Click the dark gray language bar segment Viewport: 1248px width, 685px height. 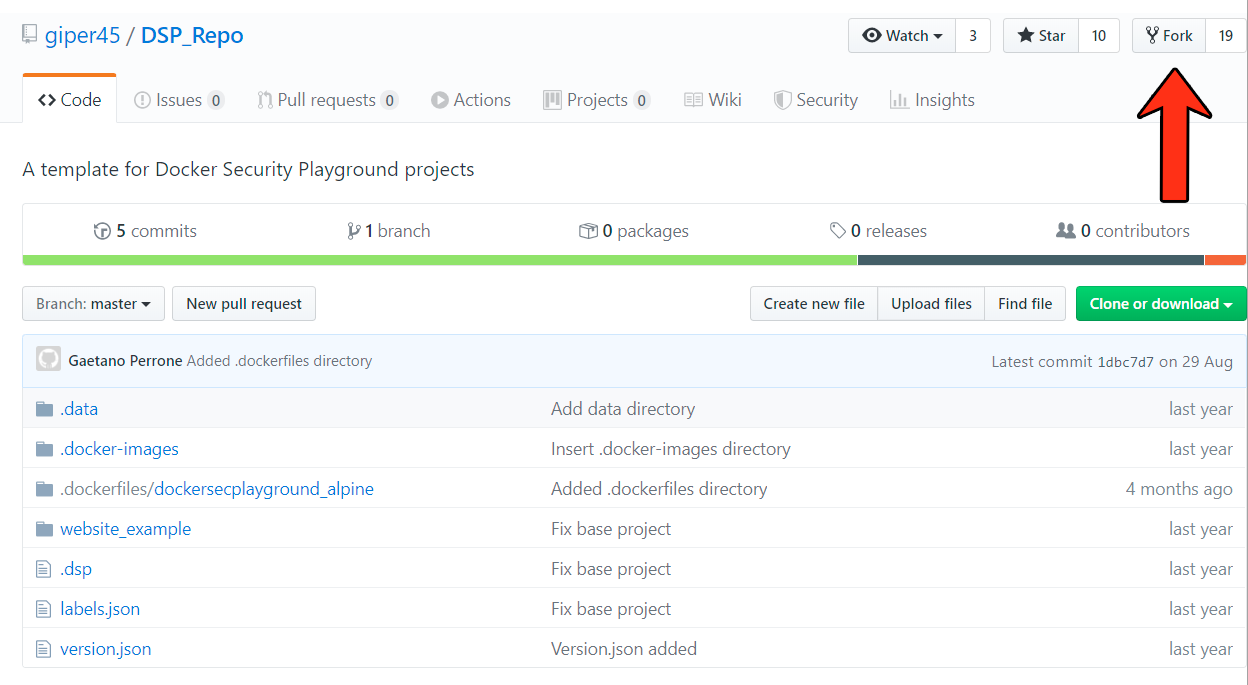tap(1031, 260)
